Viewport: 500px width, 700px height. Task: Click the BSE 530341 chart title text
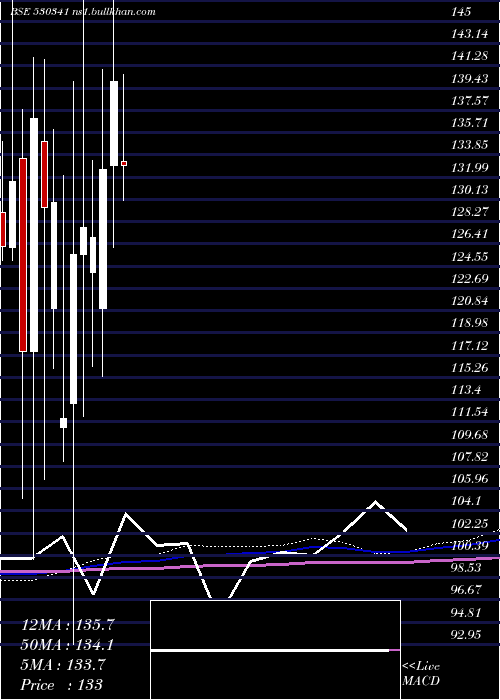click(83, 12)
